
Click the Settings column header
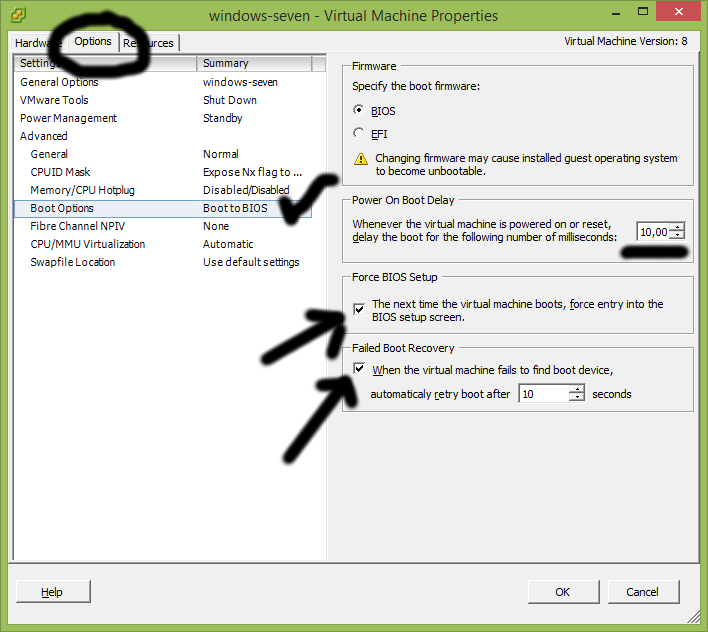(x=106, y=64)
